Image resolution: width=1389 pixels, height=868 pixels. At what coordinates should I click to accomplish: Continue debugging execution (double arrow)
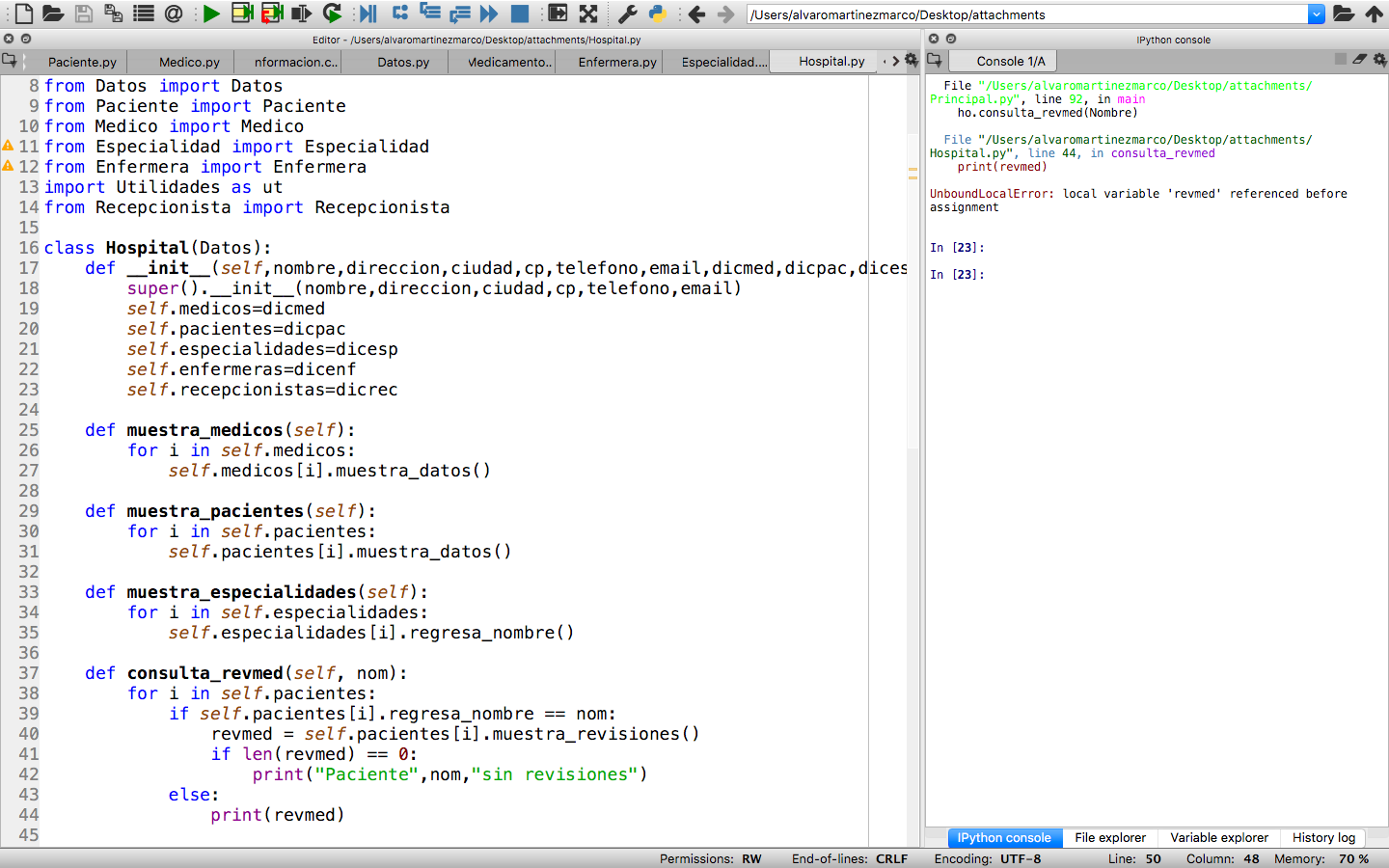(489, 14)
